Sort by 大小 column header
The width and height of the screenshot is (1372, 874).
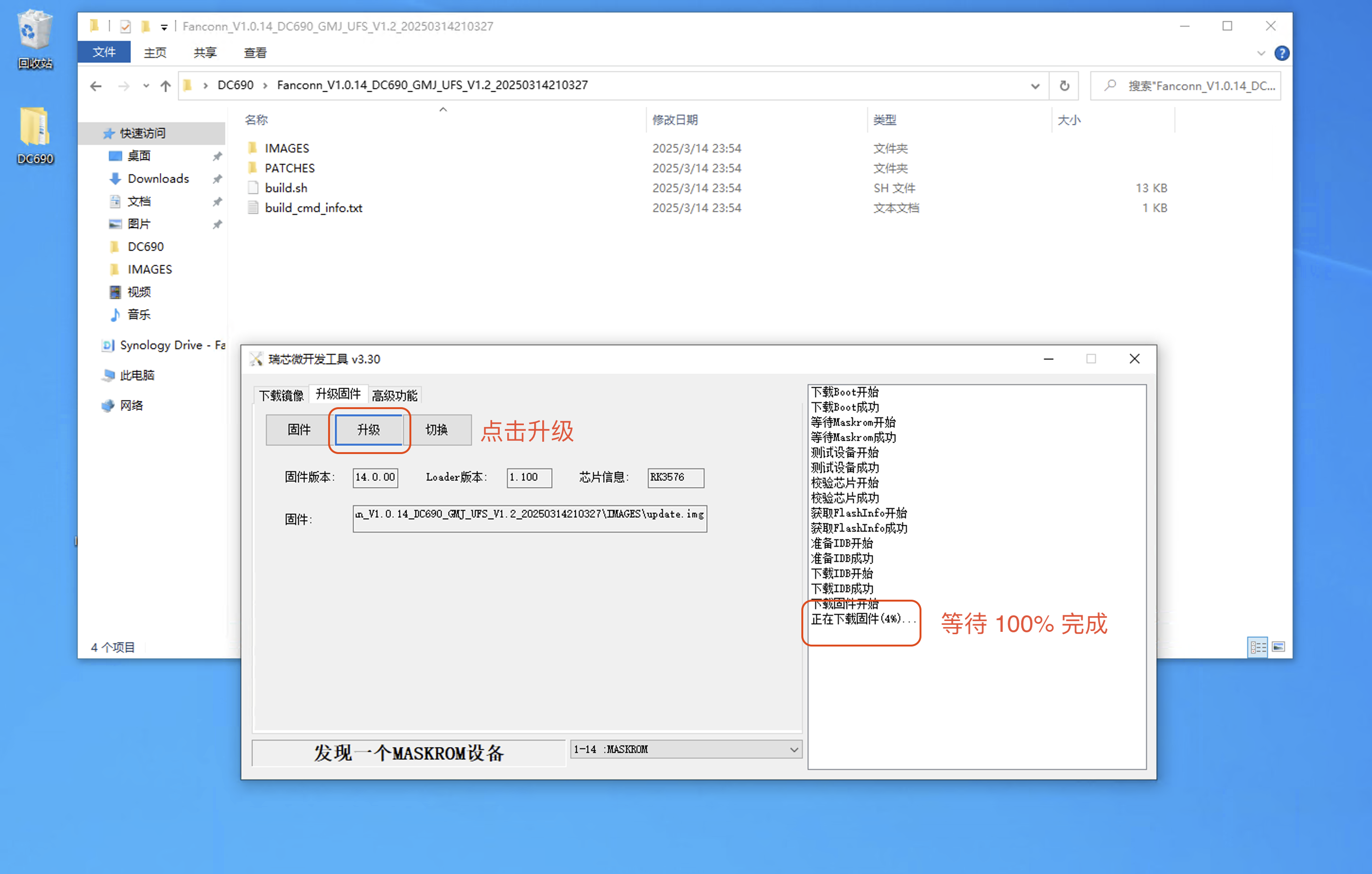pyautogui.click(x=1068, y=120)
